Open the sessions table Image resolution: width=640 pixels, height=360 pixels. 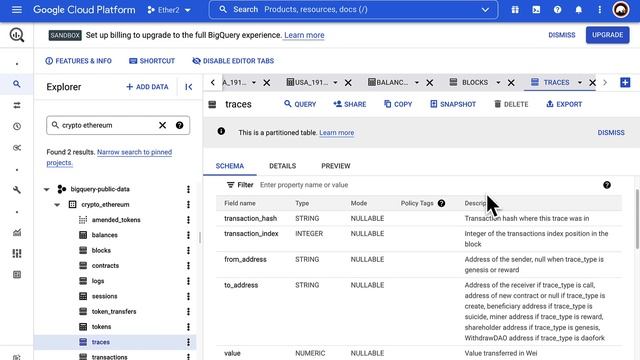(x=104, y=296)
